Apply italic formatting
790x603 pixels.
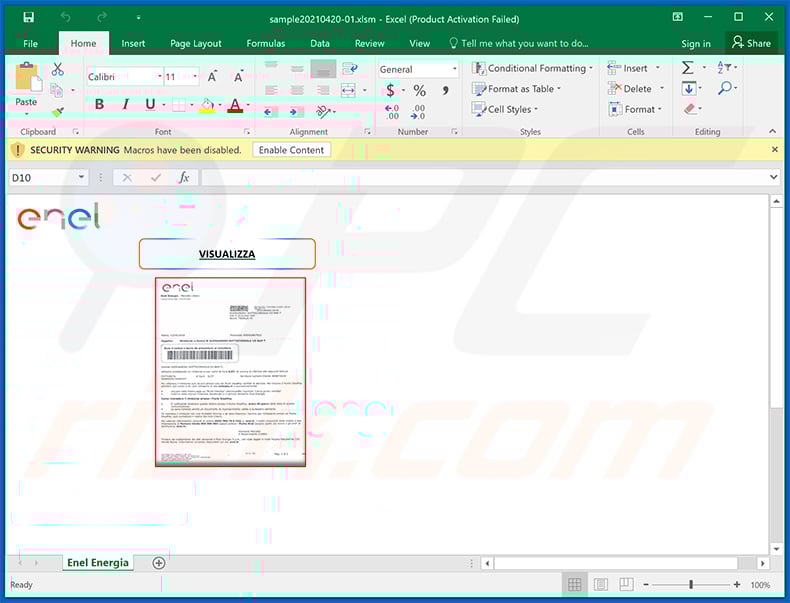pos(125,104)
